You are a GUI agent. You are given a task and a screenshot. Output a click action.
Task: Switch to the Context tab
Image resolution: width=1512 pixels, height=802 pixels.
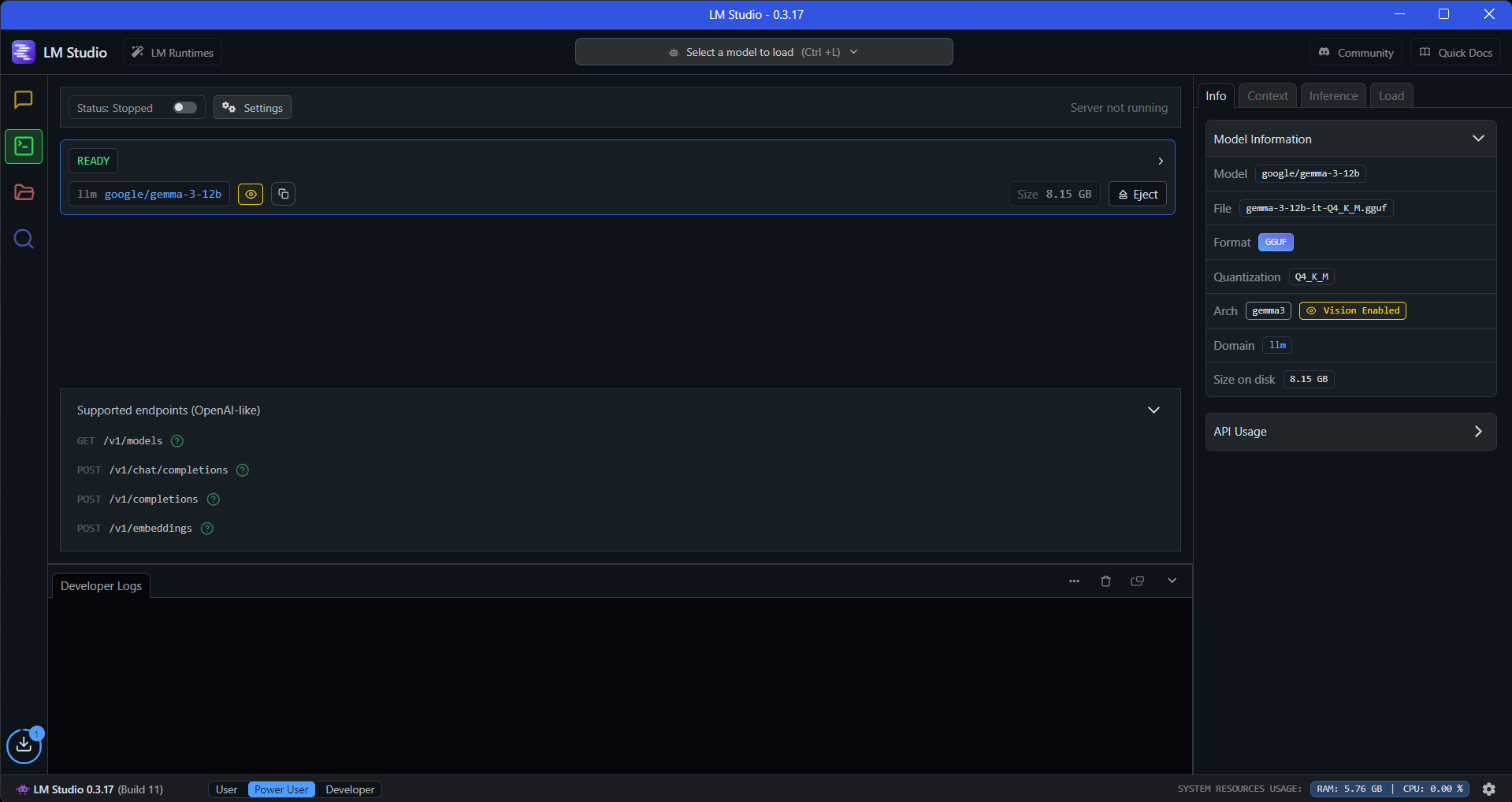[x=1267, y=95]
